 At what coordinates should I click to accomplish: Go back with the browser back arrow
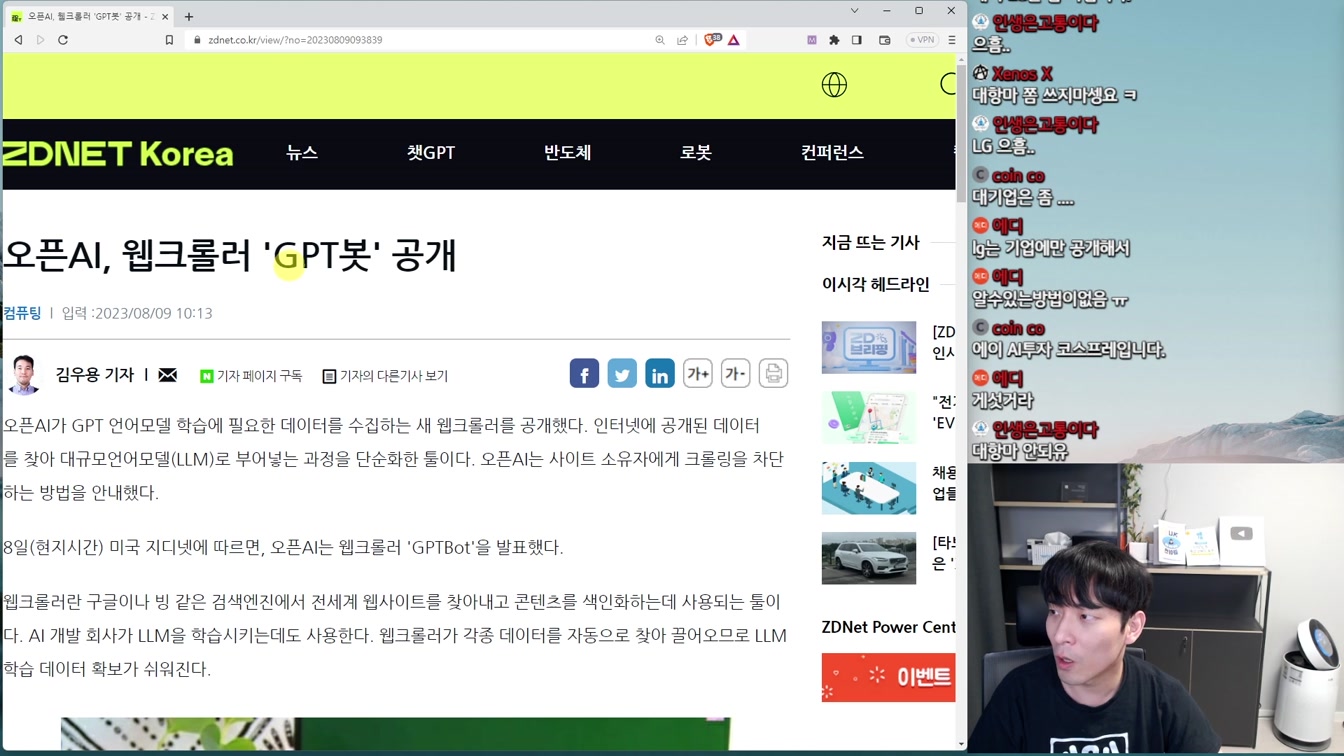(18, 40)
